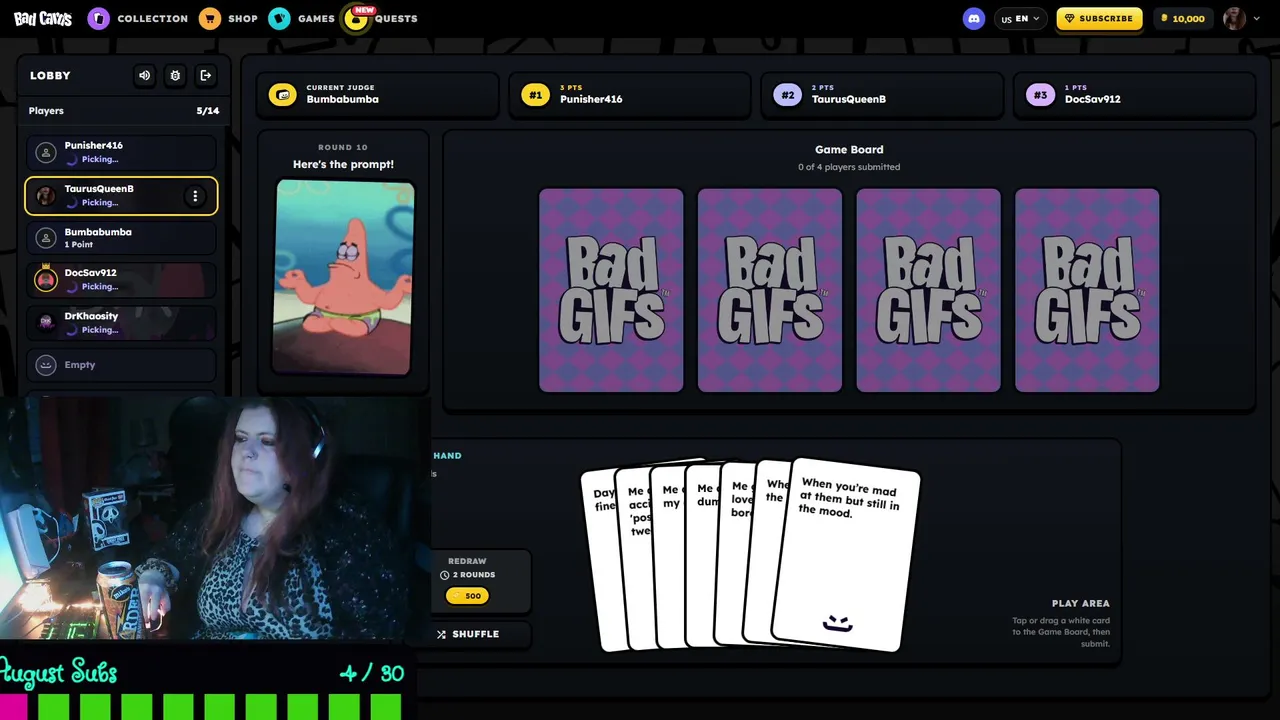1280x720 pixels.
Task: Click TaurusQueenB's avatar in the player list
Action: 45,196
